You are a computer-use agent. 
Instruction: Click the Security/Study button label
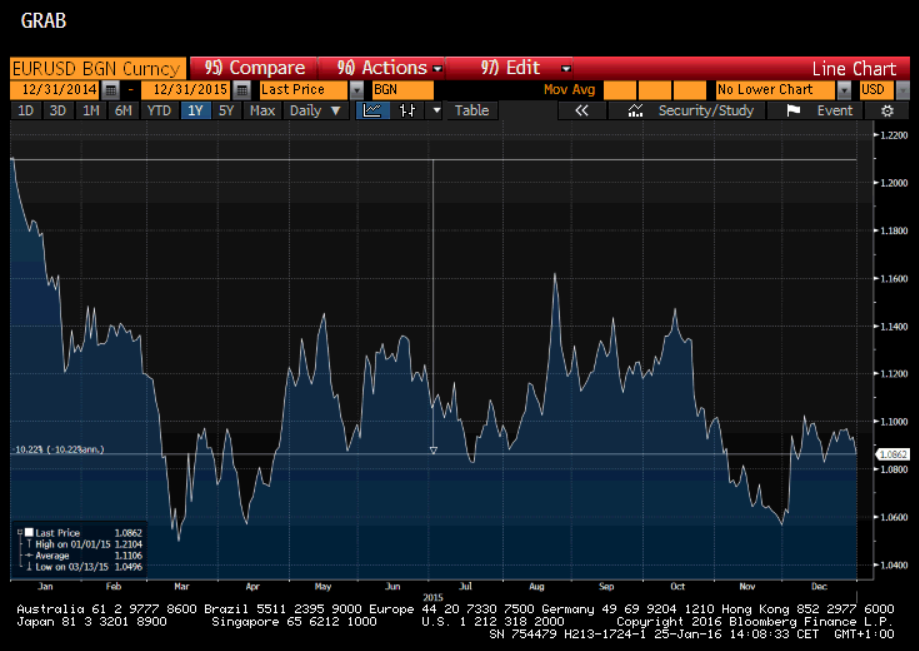(x=706, y=110)
